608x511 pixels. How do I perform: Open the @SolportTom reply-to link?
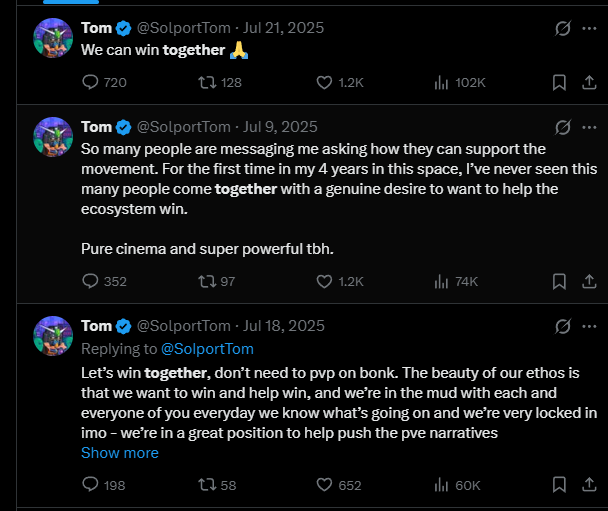coord(207,349)
